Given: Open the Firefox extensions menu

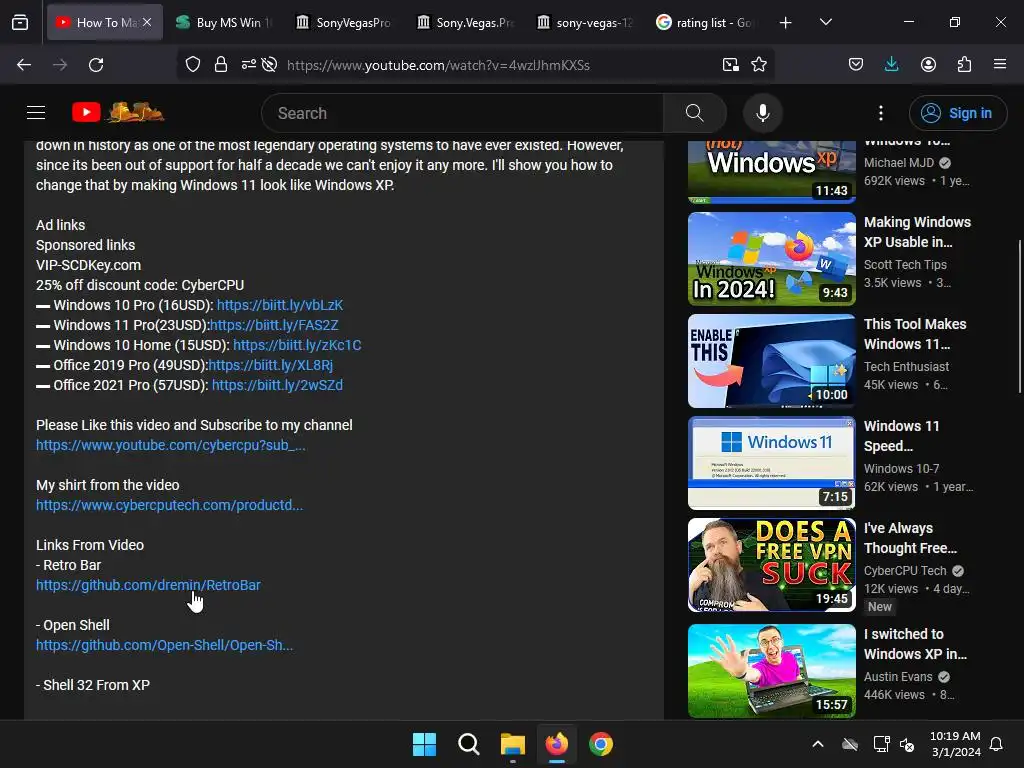Looking at the screenshot, I should coord(964,65).
